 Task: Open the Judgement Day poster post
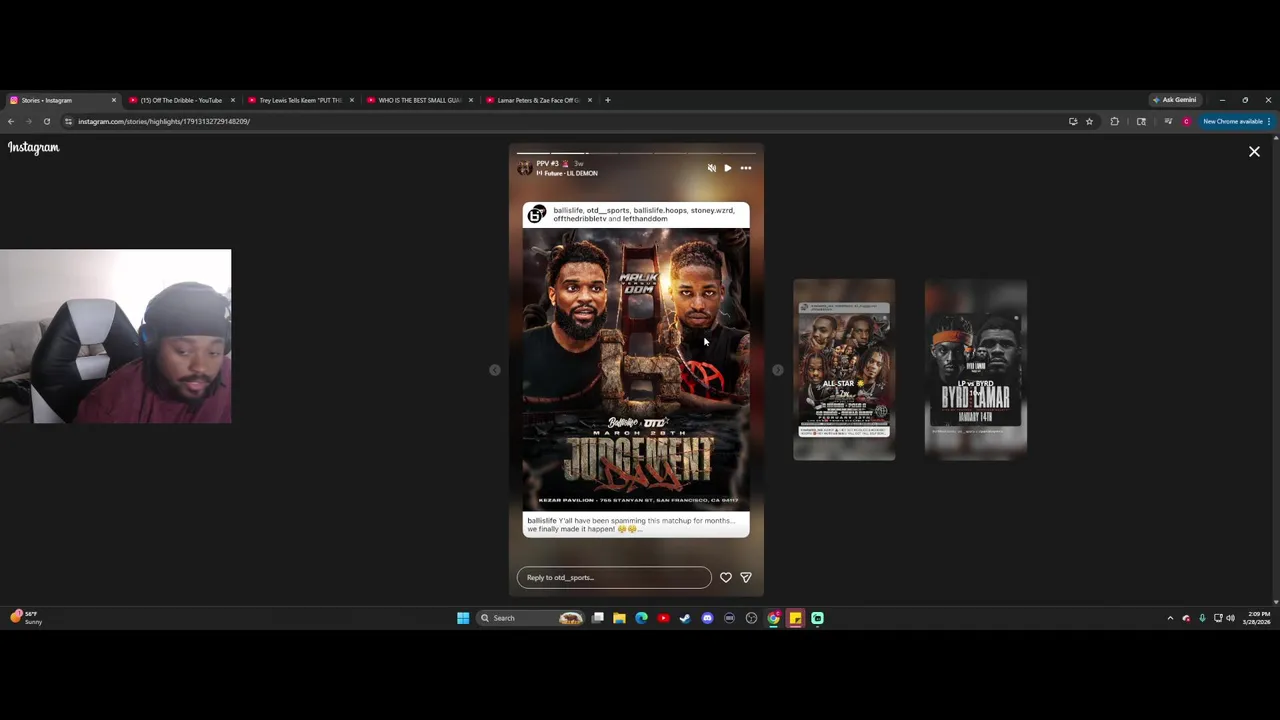[x=636, y=370]
